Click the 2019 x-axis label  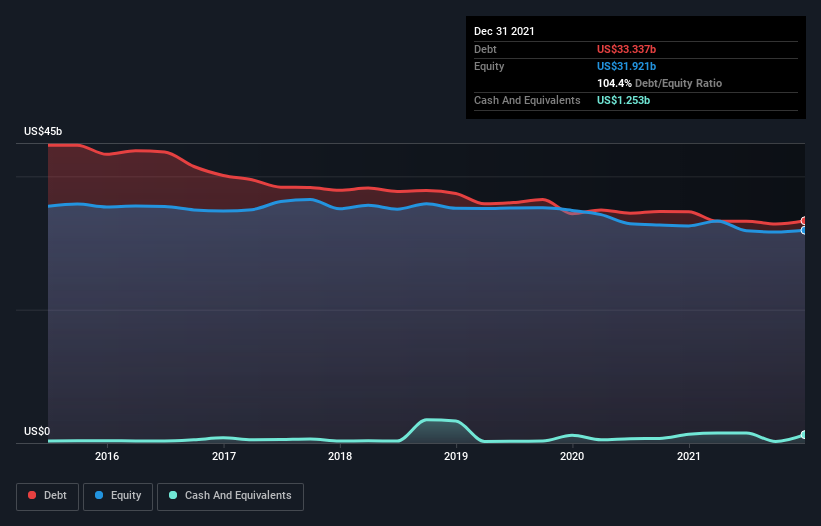coord(456,456)
